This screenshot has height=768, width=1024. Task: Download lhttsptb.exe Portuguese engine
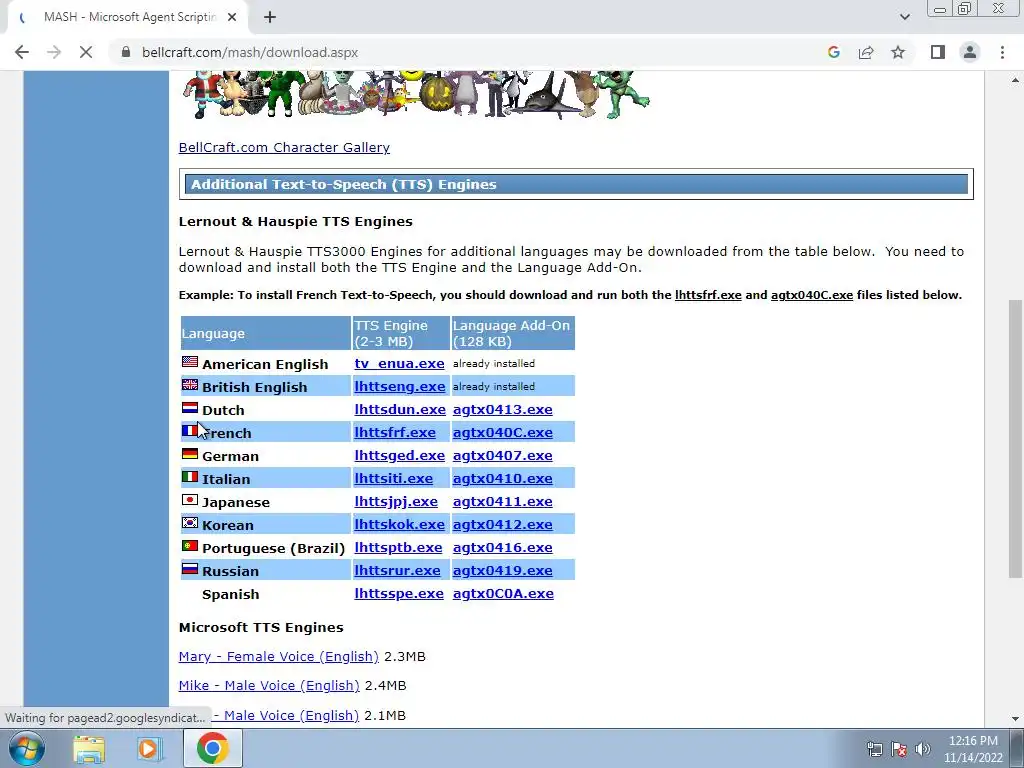(x=398, y=547)
